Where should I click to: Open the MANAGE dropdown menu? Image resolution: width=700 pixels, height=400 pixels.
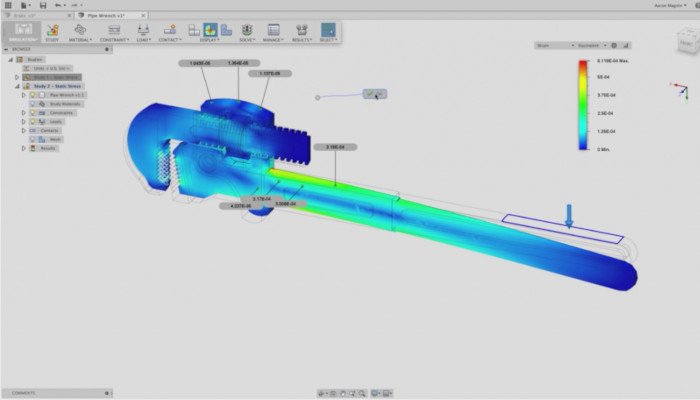[273, 40]
